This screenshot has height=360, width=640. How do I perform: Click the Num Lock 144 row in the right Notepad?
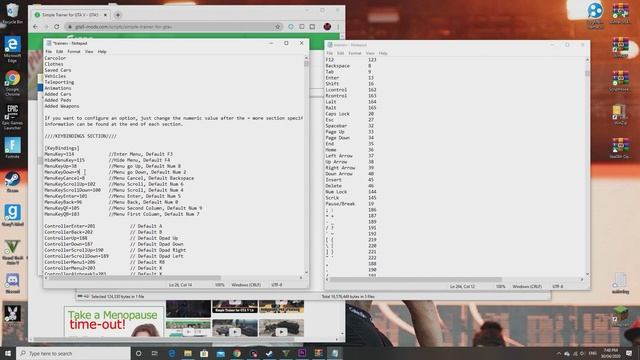(x=351, y=192)
